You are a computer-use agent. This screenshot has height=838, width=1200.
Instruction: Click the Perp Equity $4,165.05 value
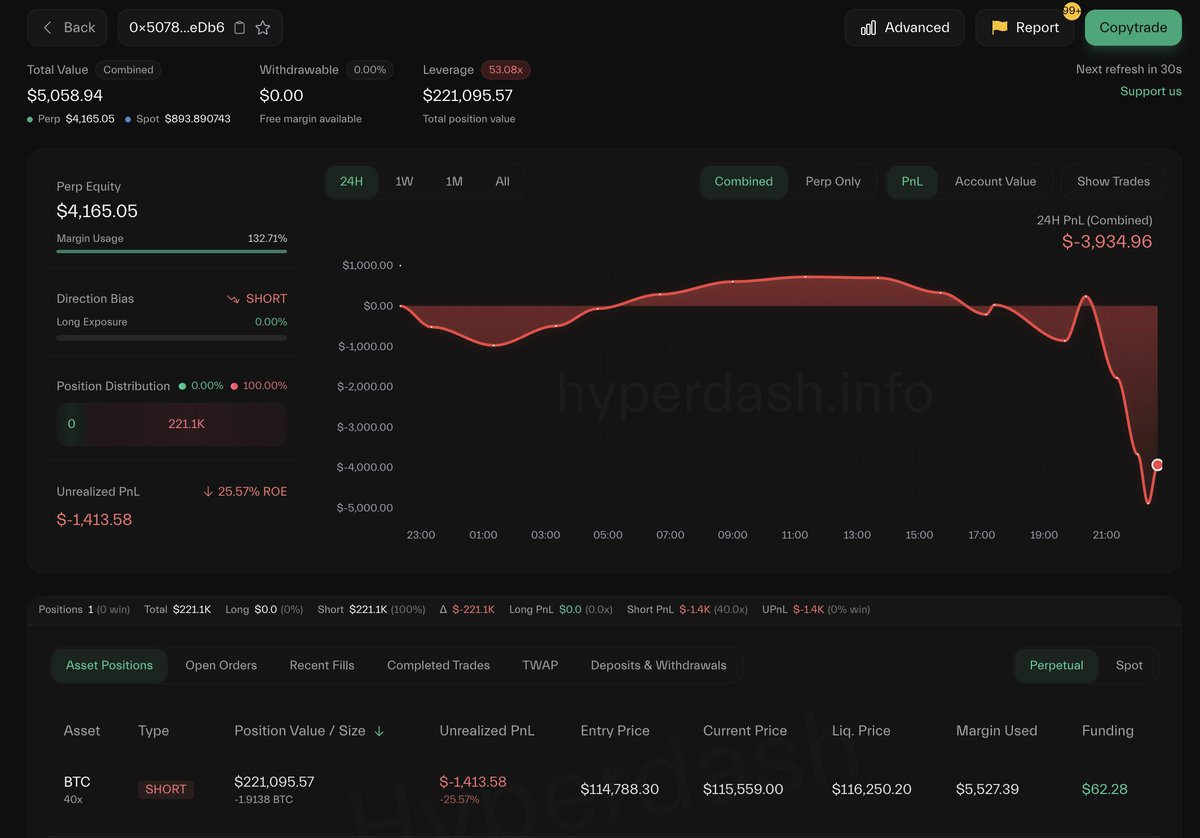tap(97, 211)
